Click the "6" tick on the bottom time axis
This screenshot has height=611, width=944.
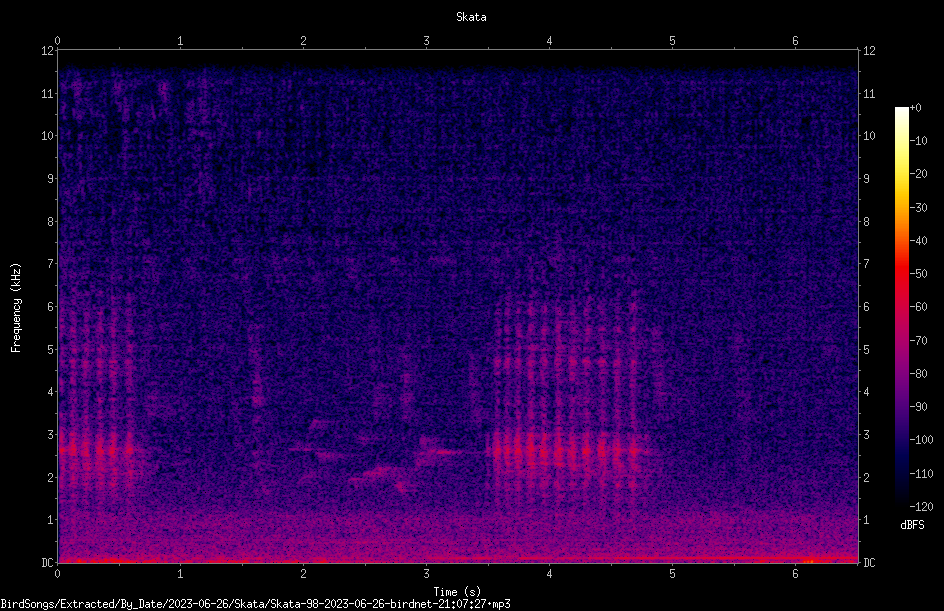pos(795,574)
